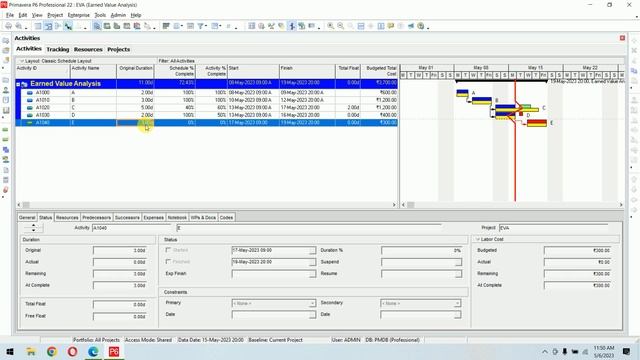This screenshot has height=360, width=640.
Task: Click the person Resources icon in sidebar
Action: (6, 90)
